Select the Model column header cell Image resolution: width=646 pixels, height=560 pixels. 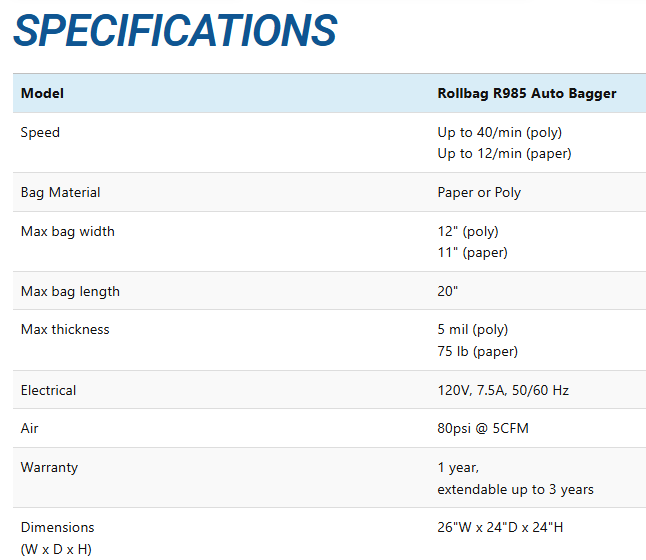[x=42, y=94]
